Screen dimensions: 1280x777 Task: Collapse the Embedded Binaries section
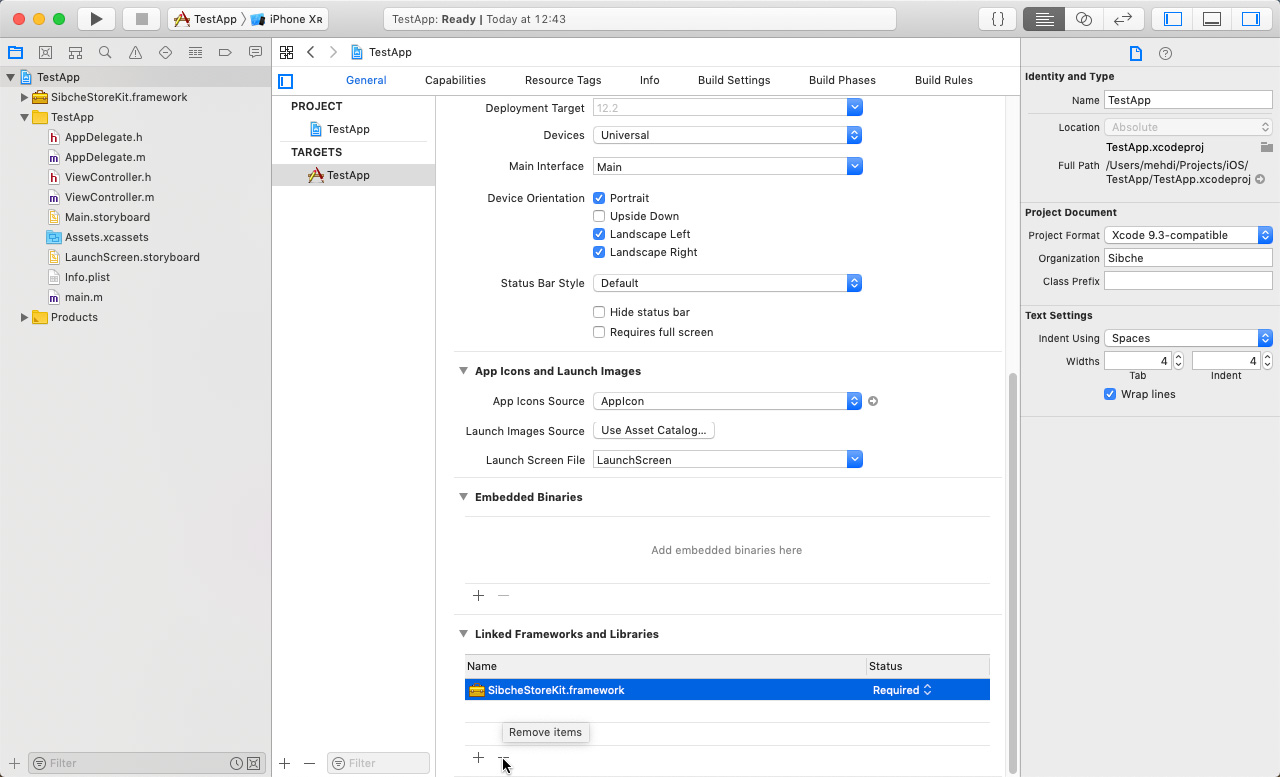point(463,497)
